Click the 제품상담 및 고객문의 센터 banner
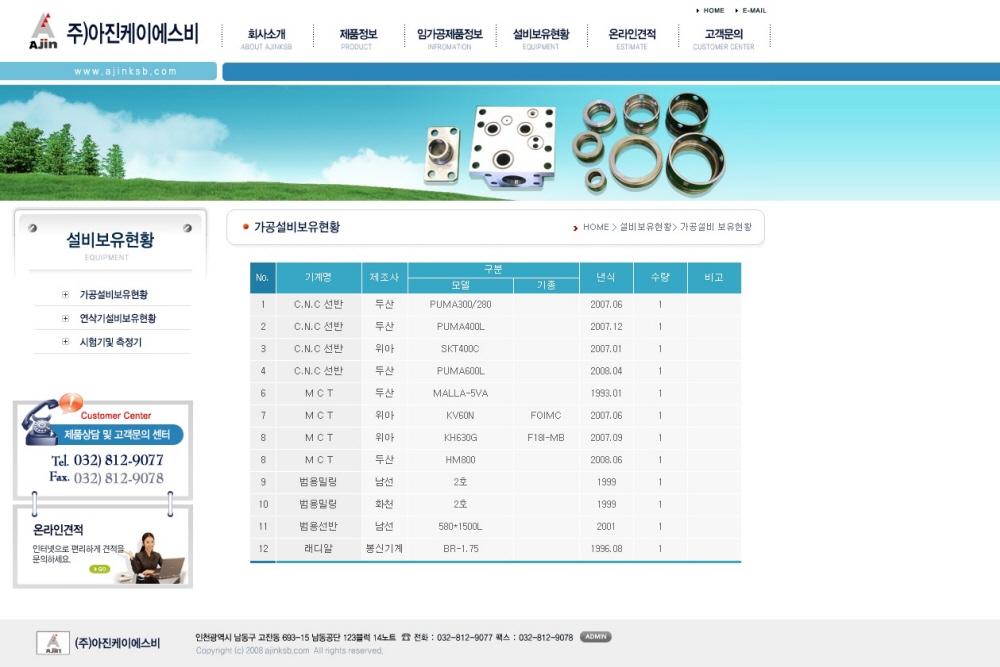 116,435
